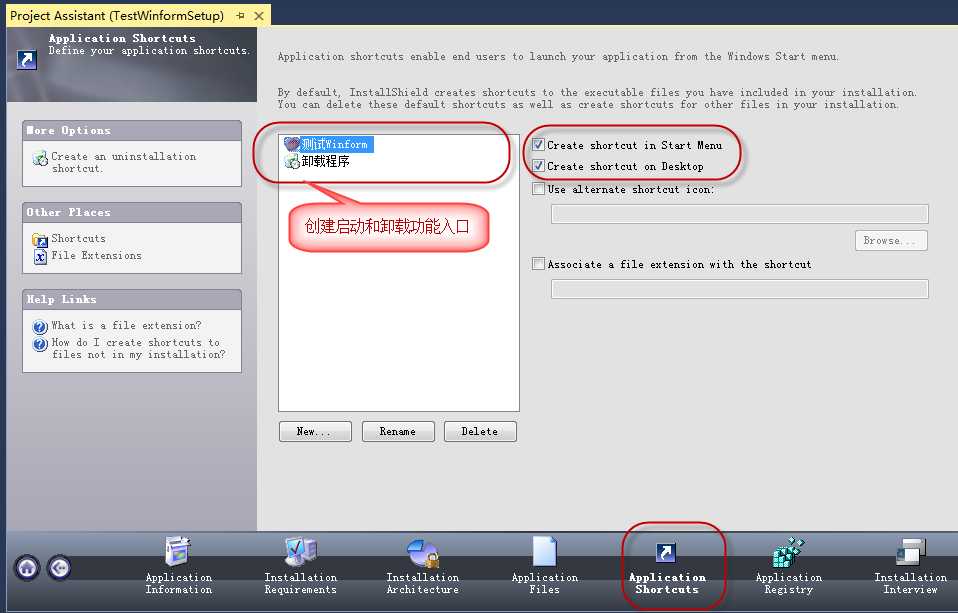Screen dimensions: 958x613
Task: Enable Associate a file extension with the shortcut
Action: (538, 264)
